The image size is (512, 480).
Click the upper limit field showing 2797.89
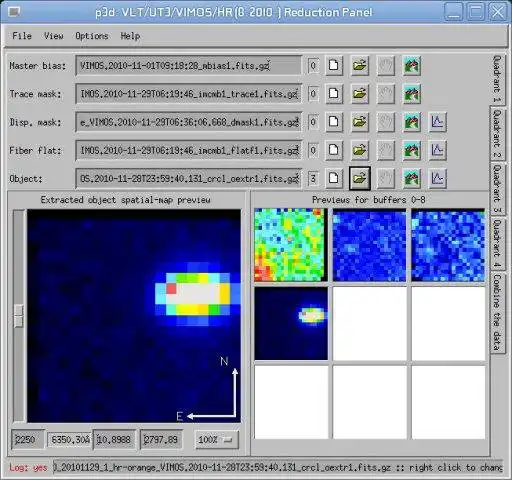[x=161, y=440]
